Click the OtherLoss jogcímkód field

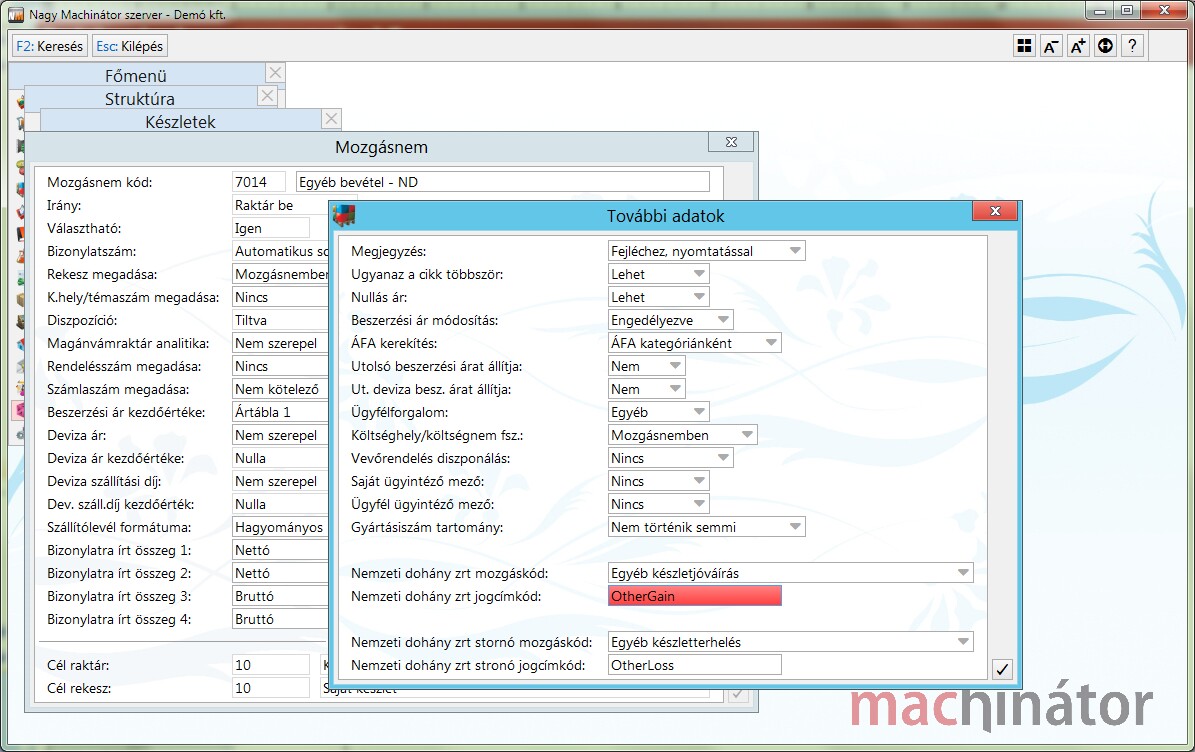click(694, 665)
